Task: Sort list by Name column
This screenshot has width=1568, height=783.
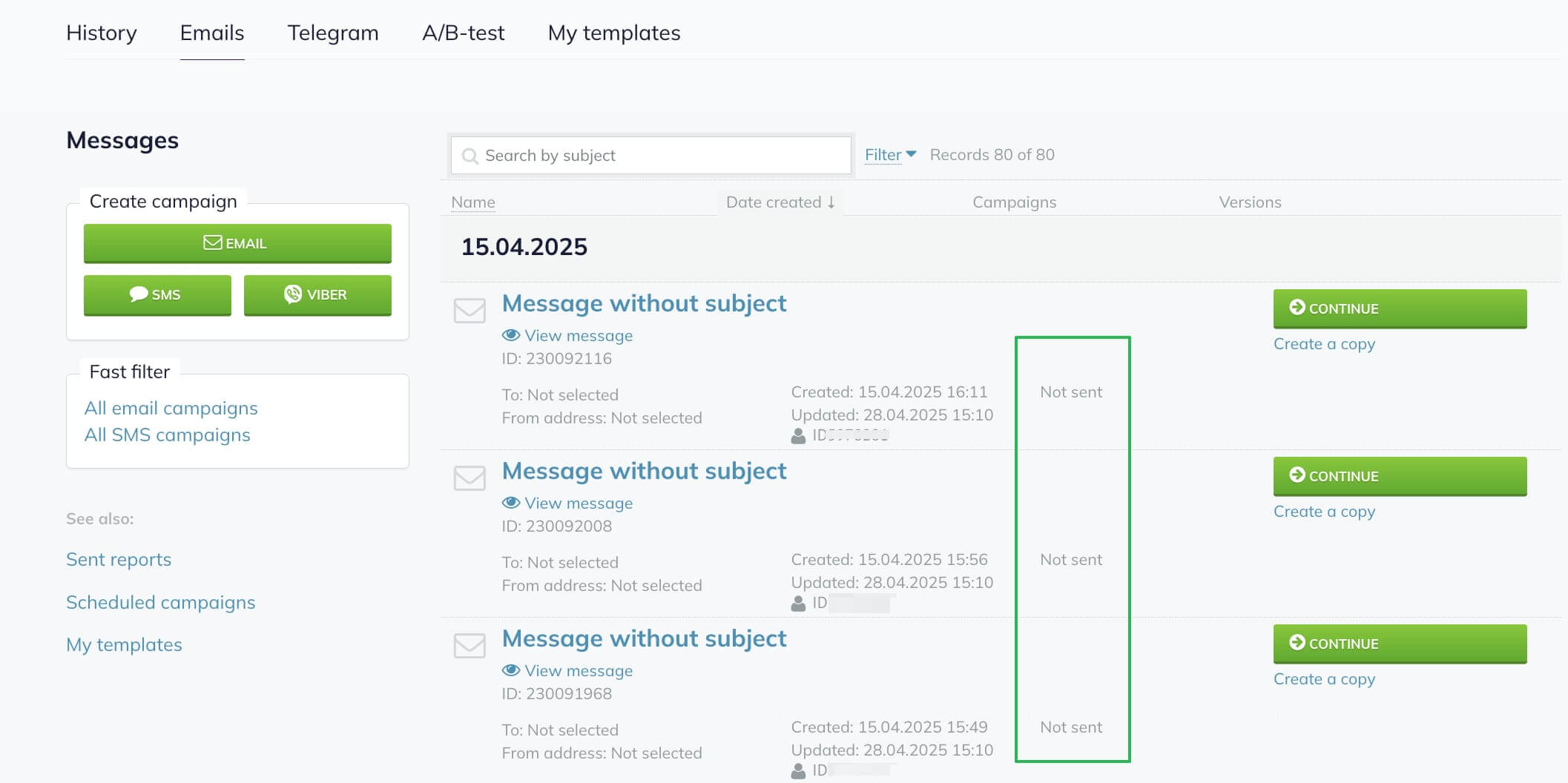Action: click(473, 202)
